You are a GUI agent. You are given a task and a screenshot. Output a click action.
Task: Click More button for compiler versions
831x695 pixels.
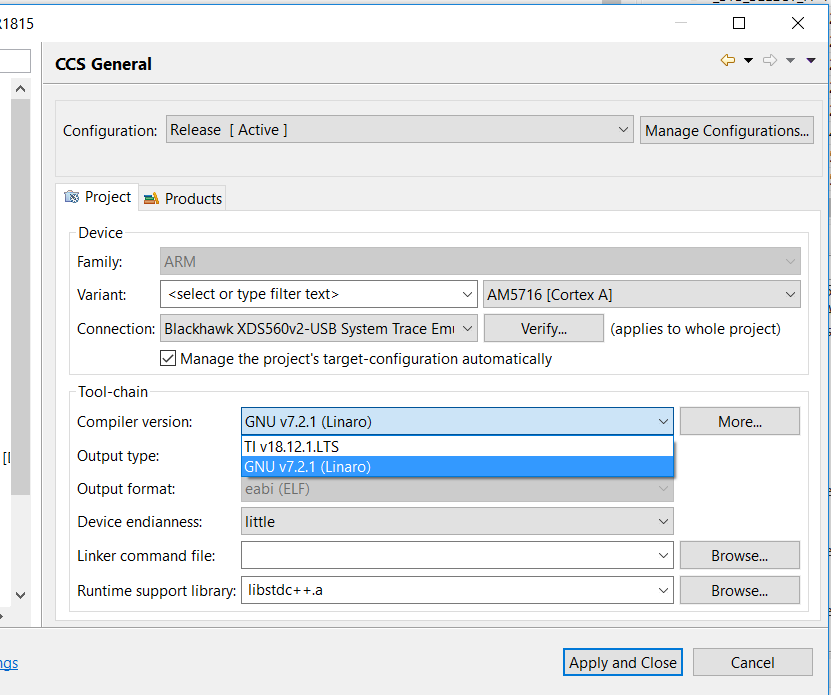pos(740,421)
